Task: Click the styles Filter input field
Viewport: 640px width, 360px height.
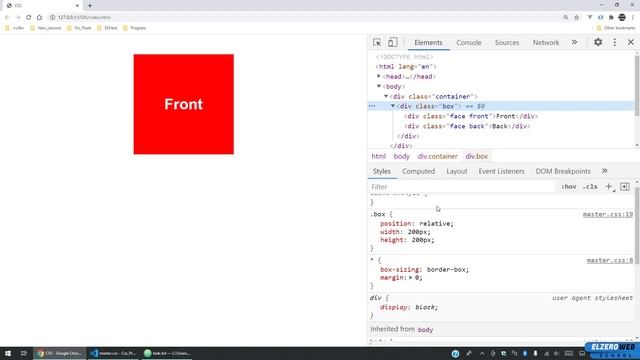Action: (461, 187)
